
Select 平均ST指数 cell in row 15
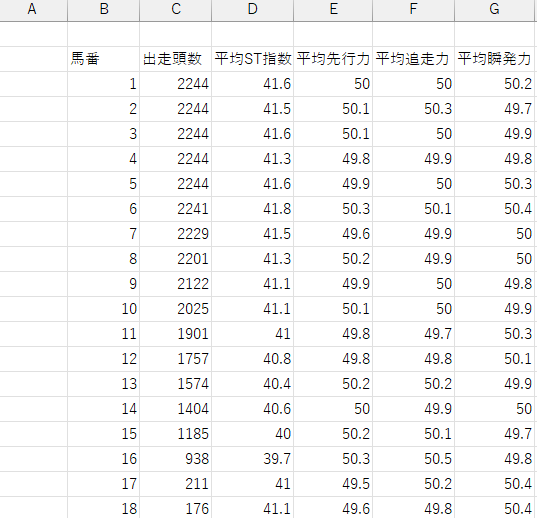(252, 434)
